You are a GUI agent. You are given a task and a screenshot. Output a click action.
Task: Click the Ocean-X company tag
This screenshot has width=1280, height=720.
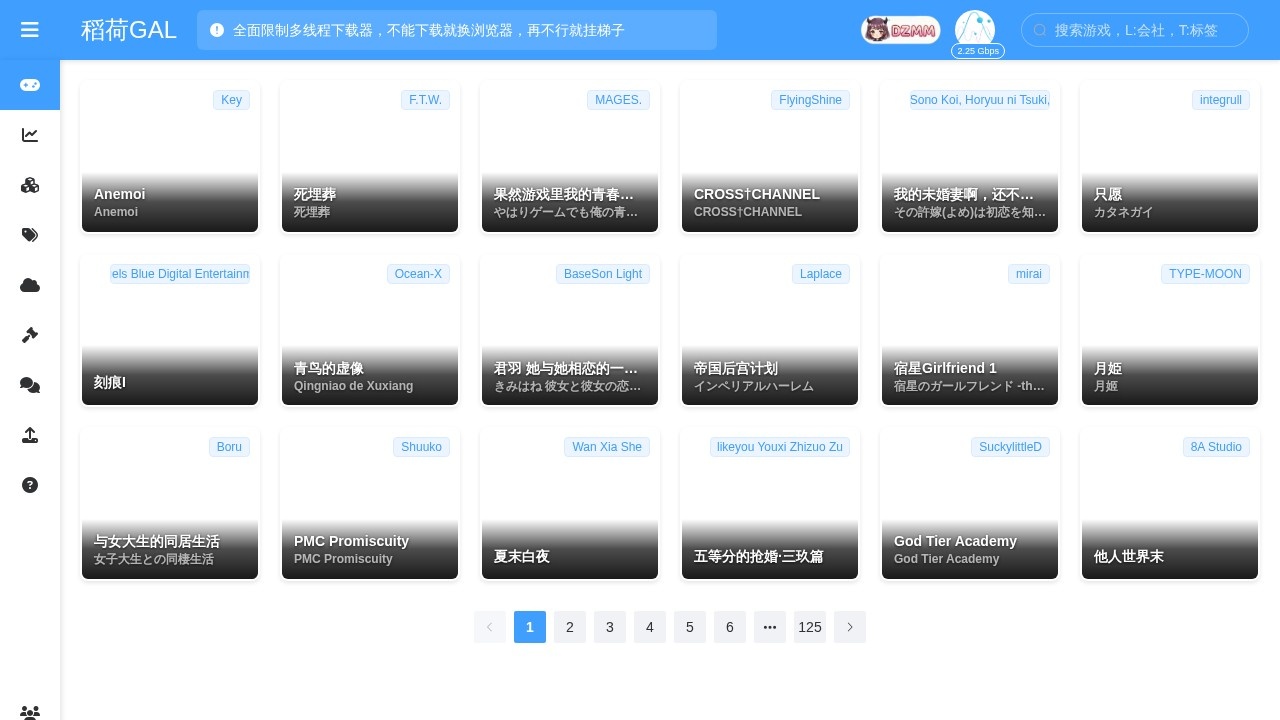coord(418,274)
